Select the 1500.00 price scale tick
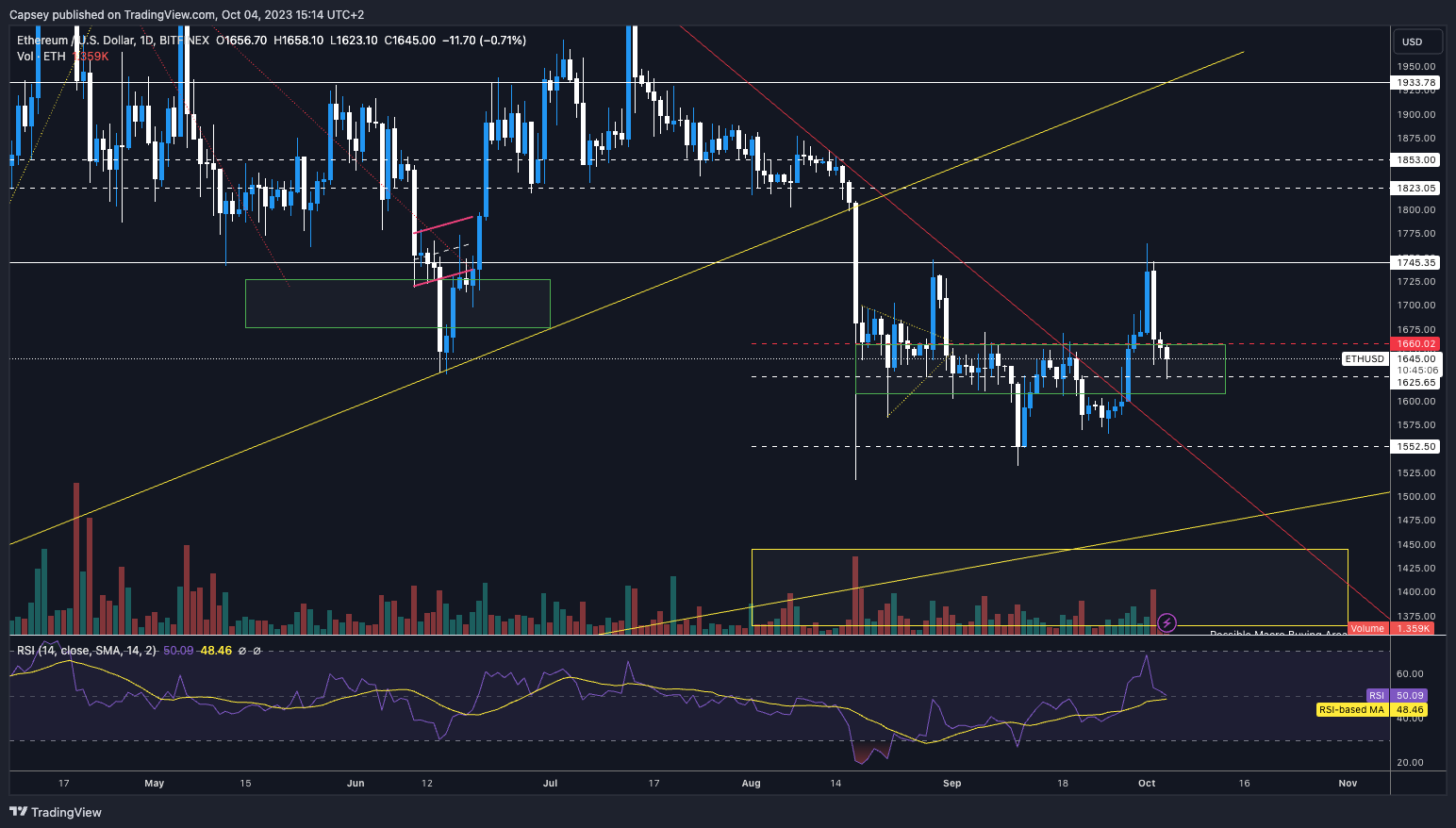The image size is (1456, 828). 1416,497
